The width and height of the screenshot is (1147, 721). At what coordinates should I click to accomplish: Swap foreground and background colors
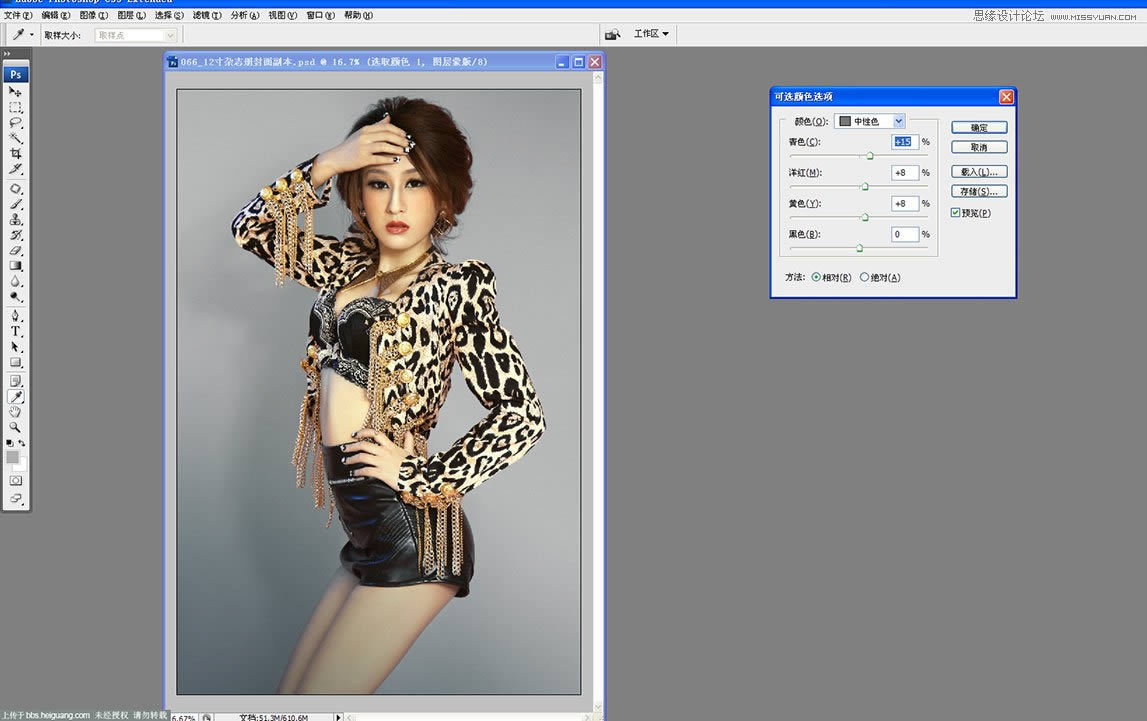point(22,443)
